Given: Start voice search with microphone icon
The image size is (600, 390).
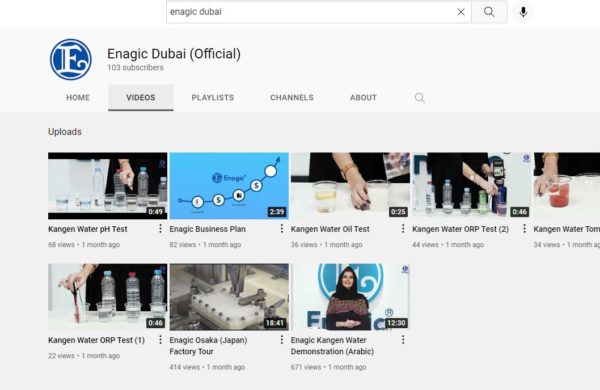Looking at the screenshot, I should point(523,12).
